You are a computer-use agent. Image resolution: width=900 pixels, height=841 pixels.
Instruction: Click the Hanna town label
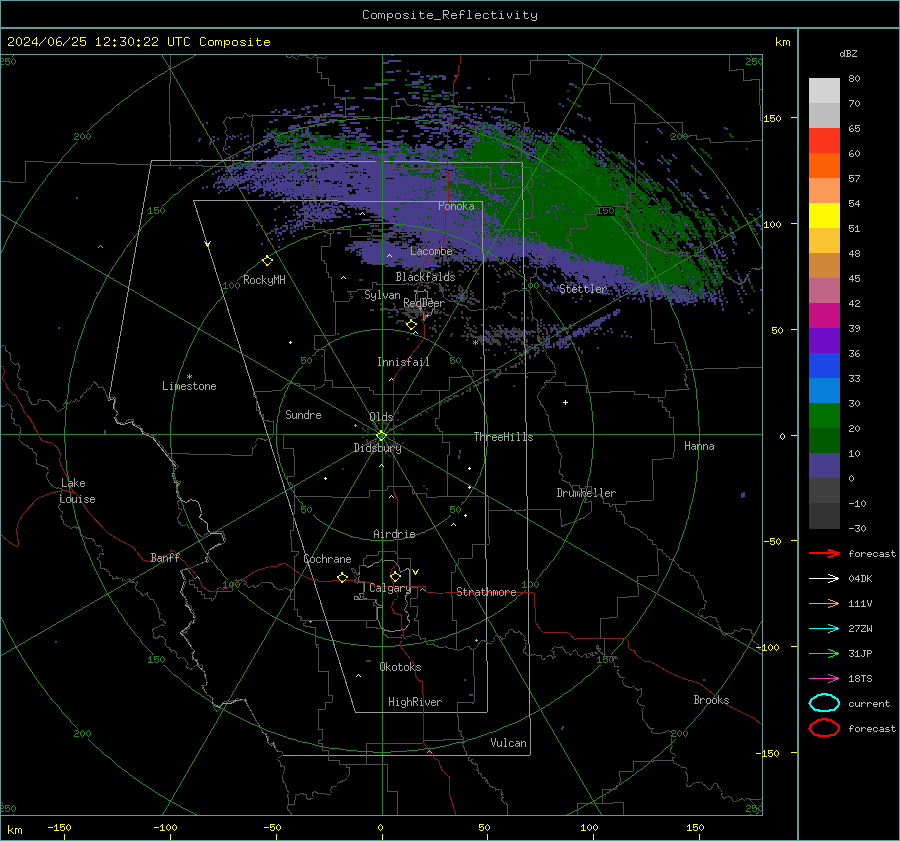[699, 446]
